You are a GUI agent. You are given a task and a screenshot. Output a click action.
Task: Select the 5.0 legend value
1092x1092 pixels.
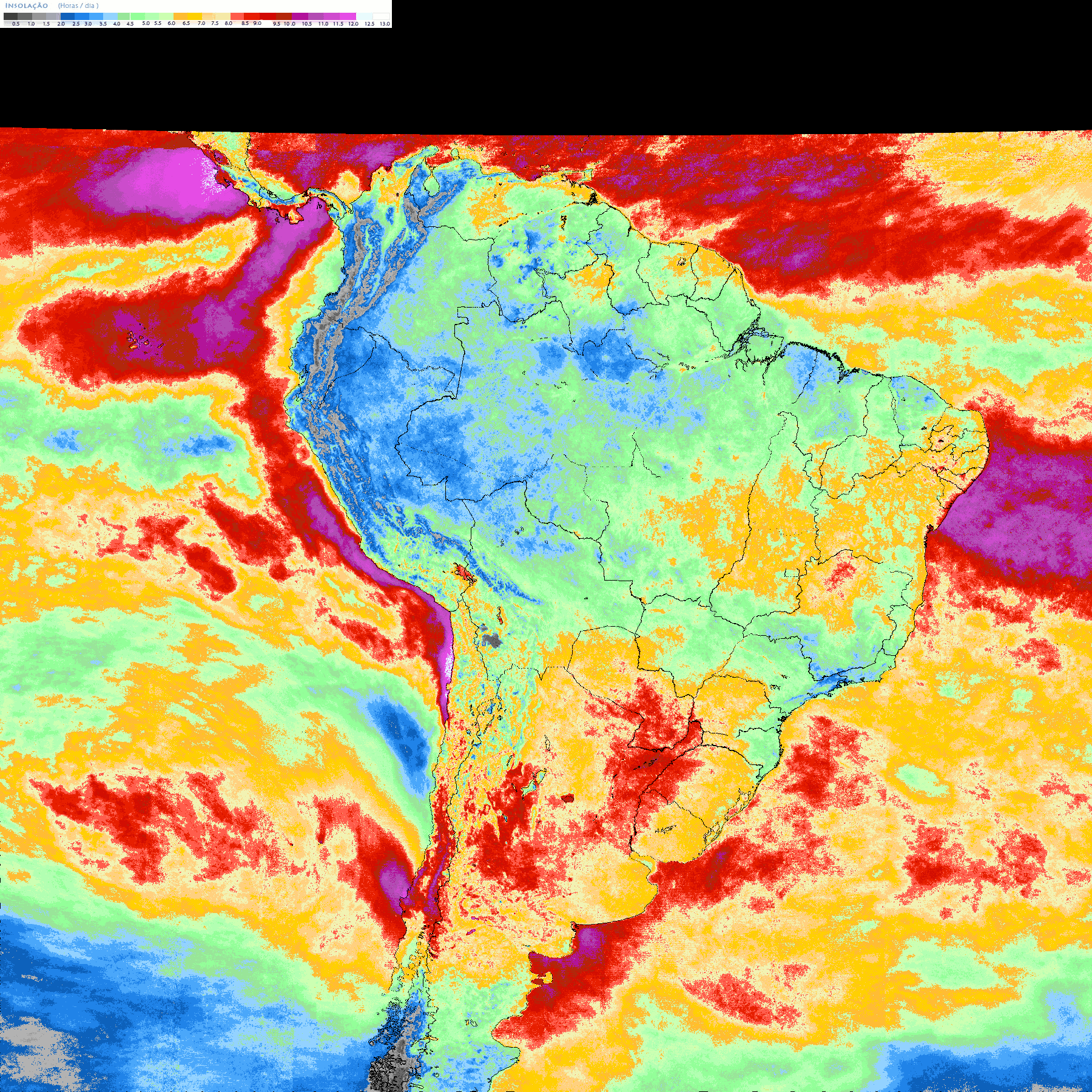[146, 23]
